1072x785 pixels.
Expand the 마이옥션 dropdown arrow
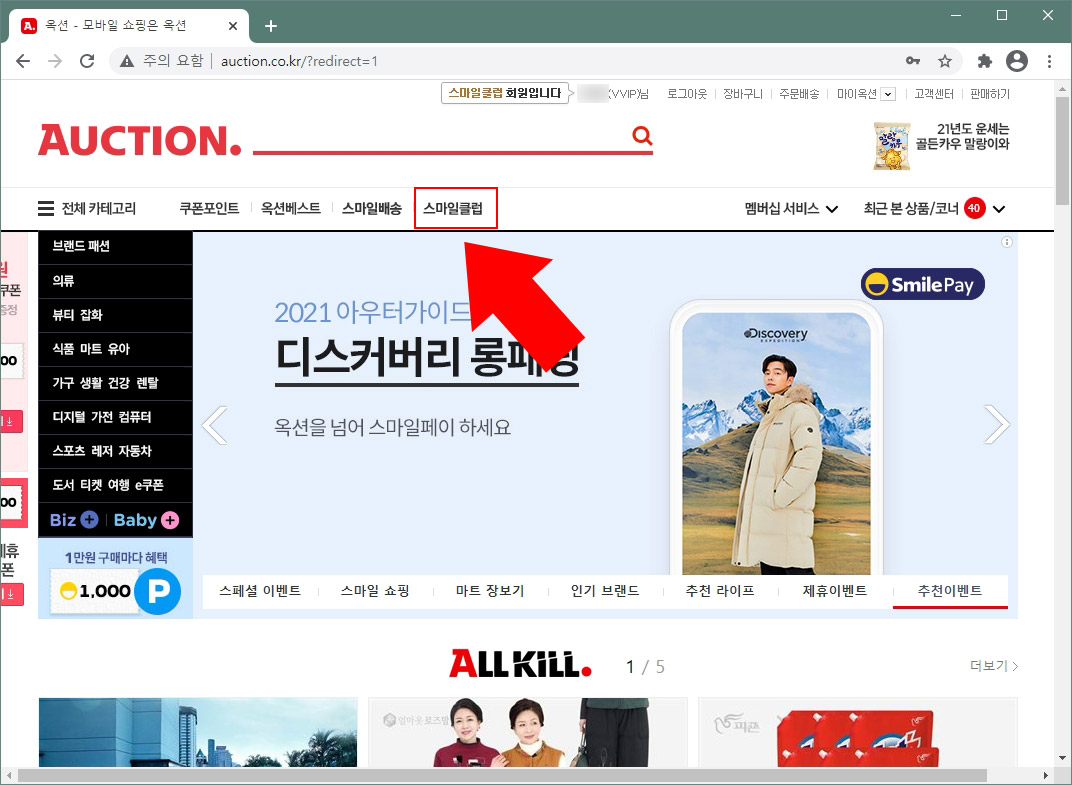click(887, 94)
